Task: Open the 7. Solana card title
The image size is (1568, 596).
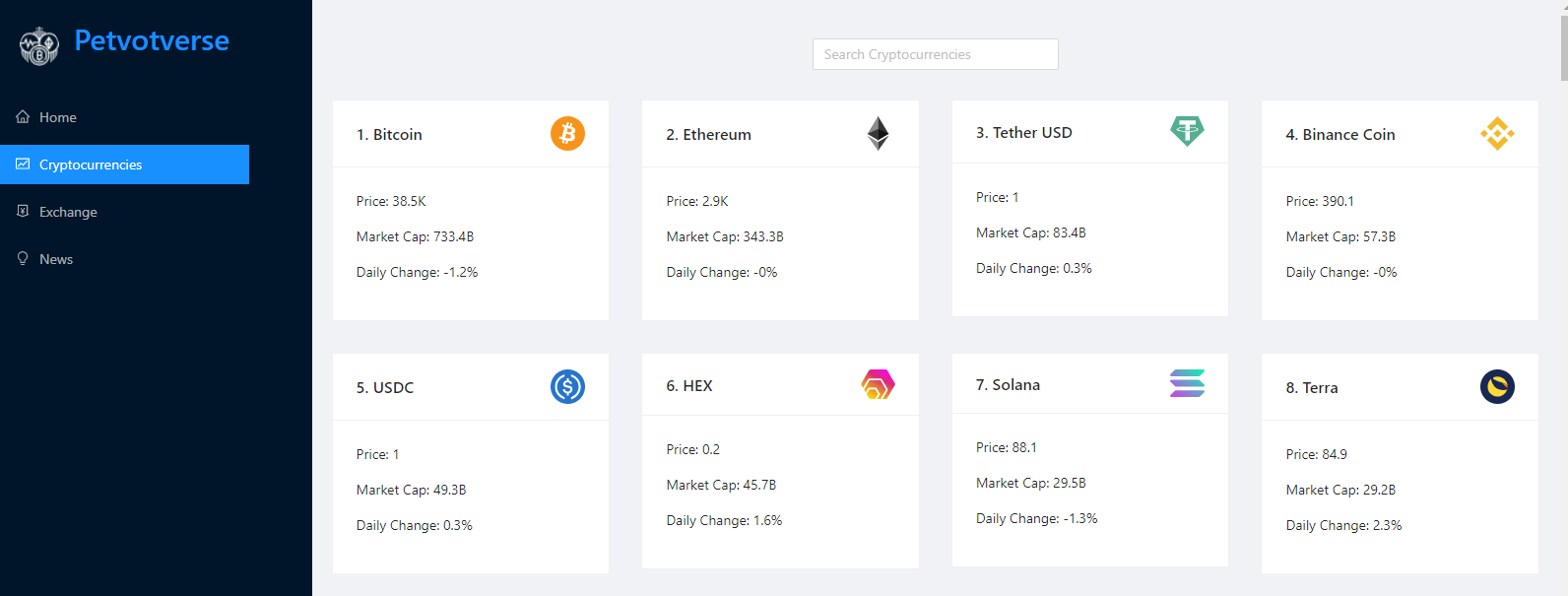Action: click(1008, 385)
